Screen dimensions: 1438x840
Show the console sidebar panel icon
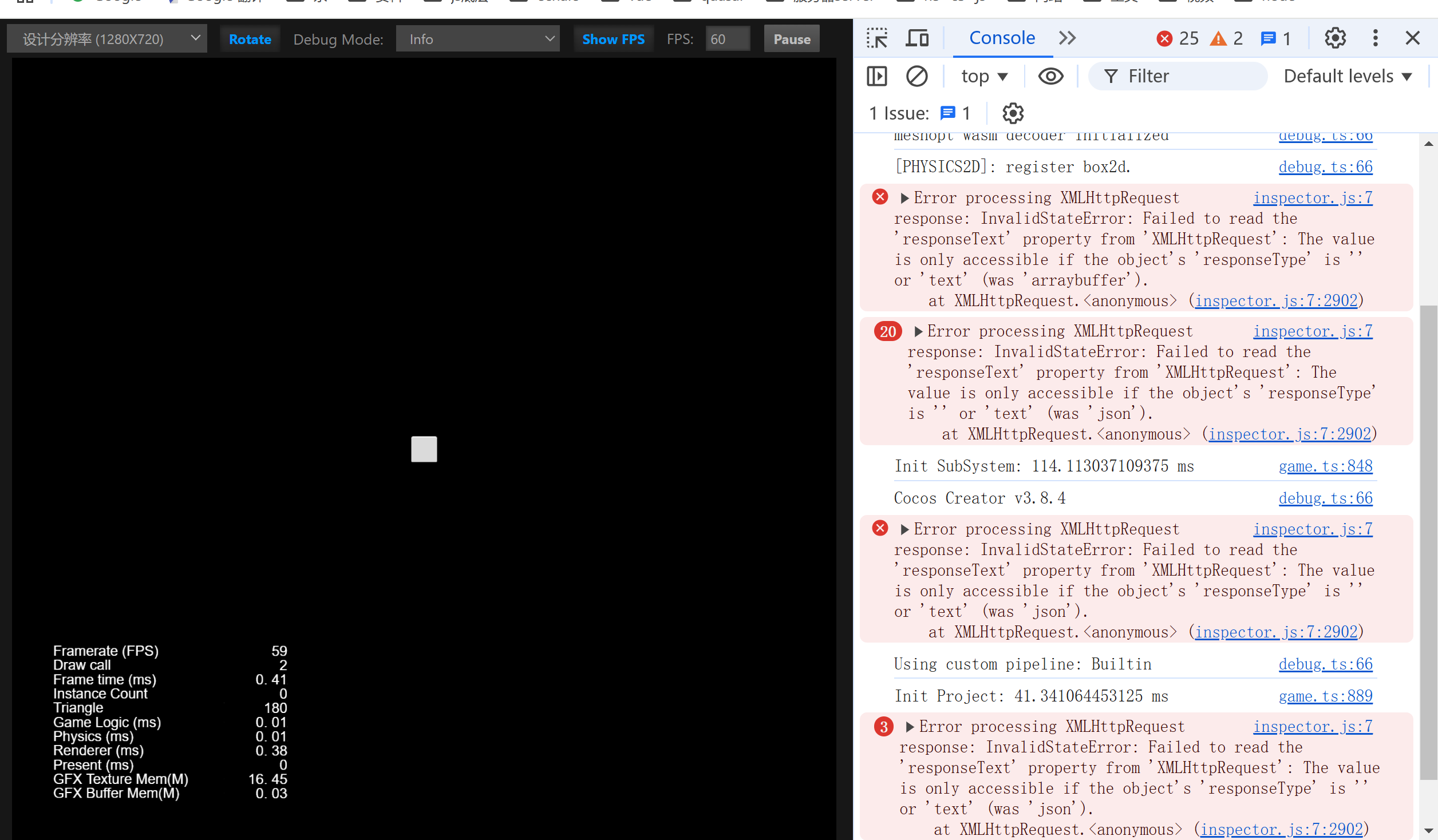(x=876, y=76)
